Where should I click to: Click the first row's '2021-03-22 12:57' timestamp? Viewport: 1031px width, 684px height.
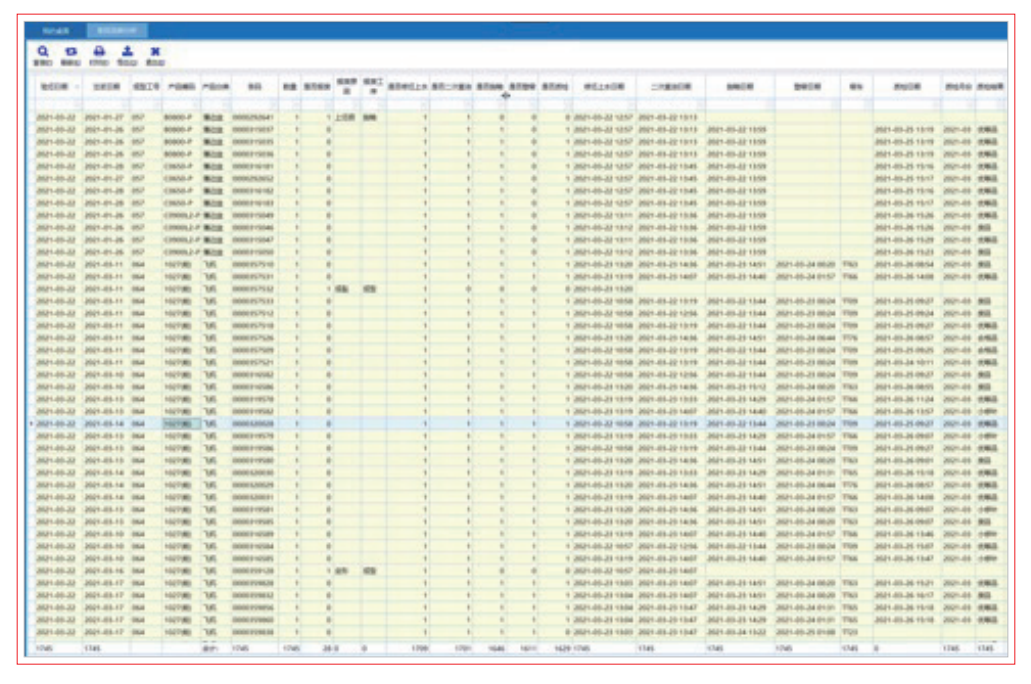[603, 118]
